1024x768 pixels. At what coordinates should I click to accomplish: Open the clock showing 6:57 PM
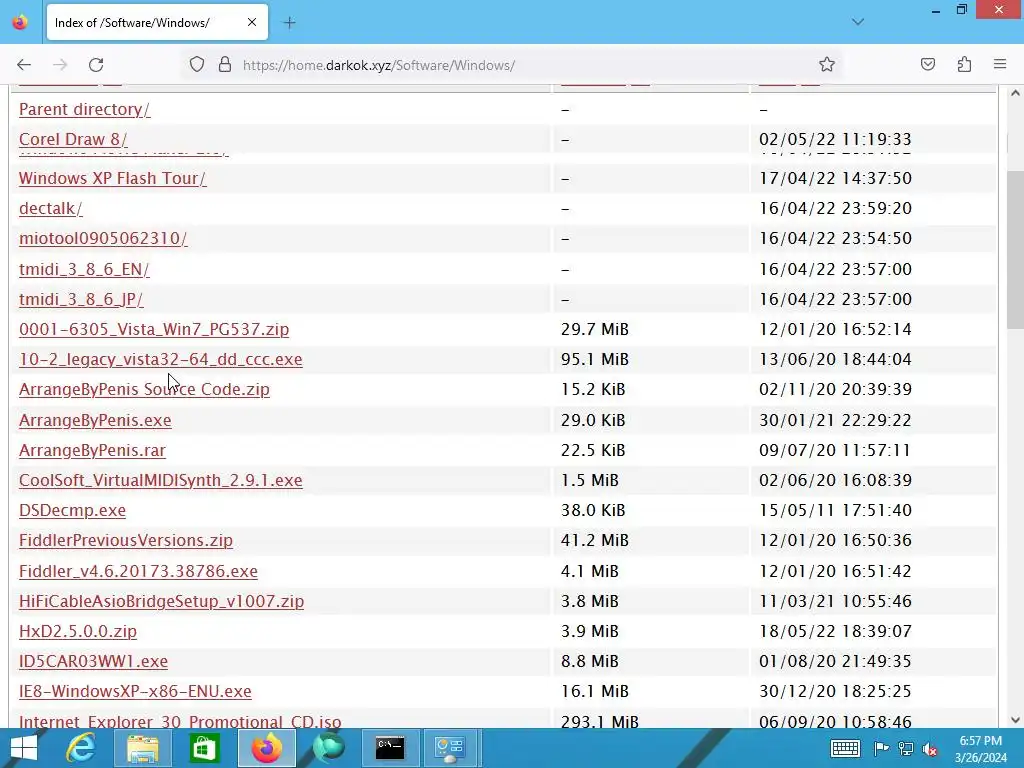point(980,748)
